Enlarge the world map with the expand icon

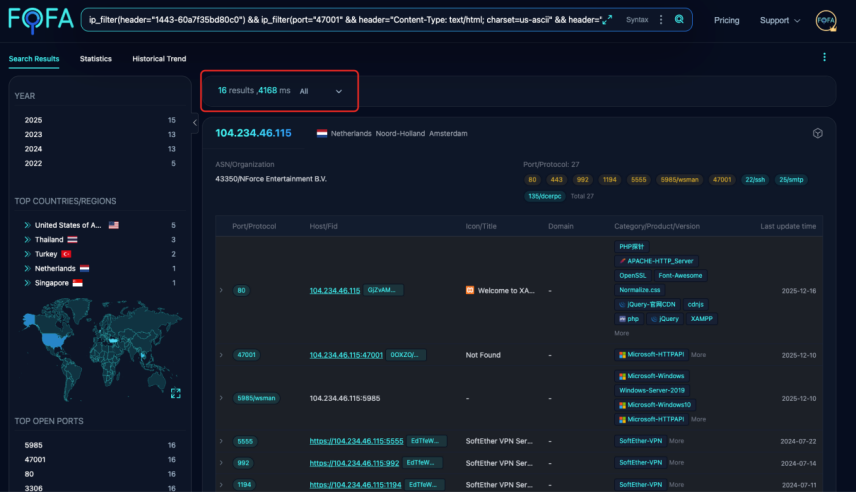(x=176, y=393)
